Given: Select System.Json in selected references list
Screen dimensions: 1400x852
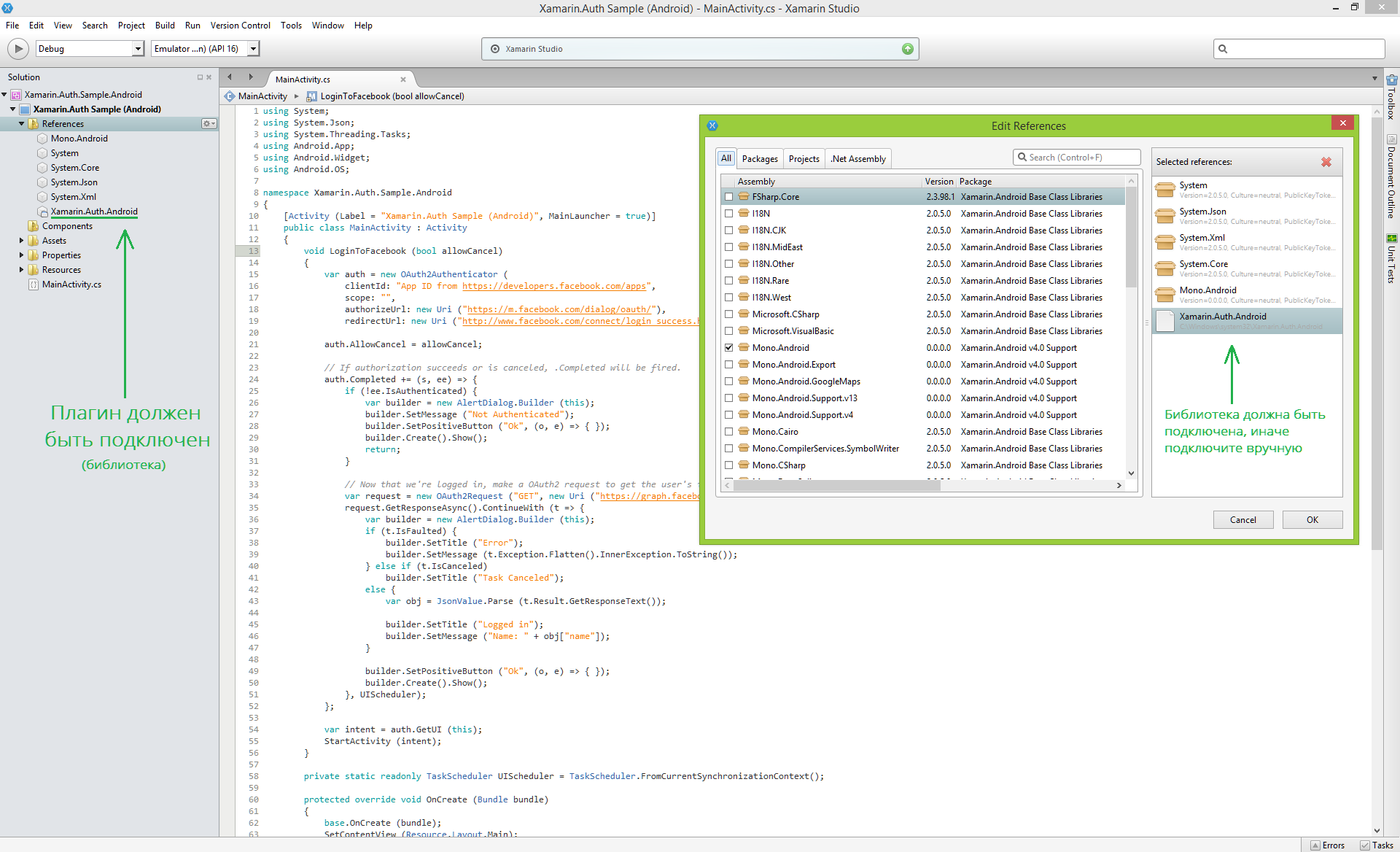Looking at the screenshot, I should tap(1247, 216).
